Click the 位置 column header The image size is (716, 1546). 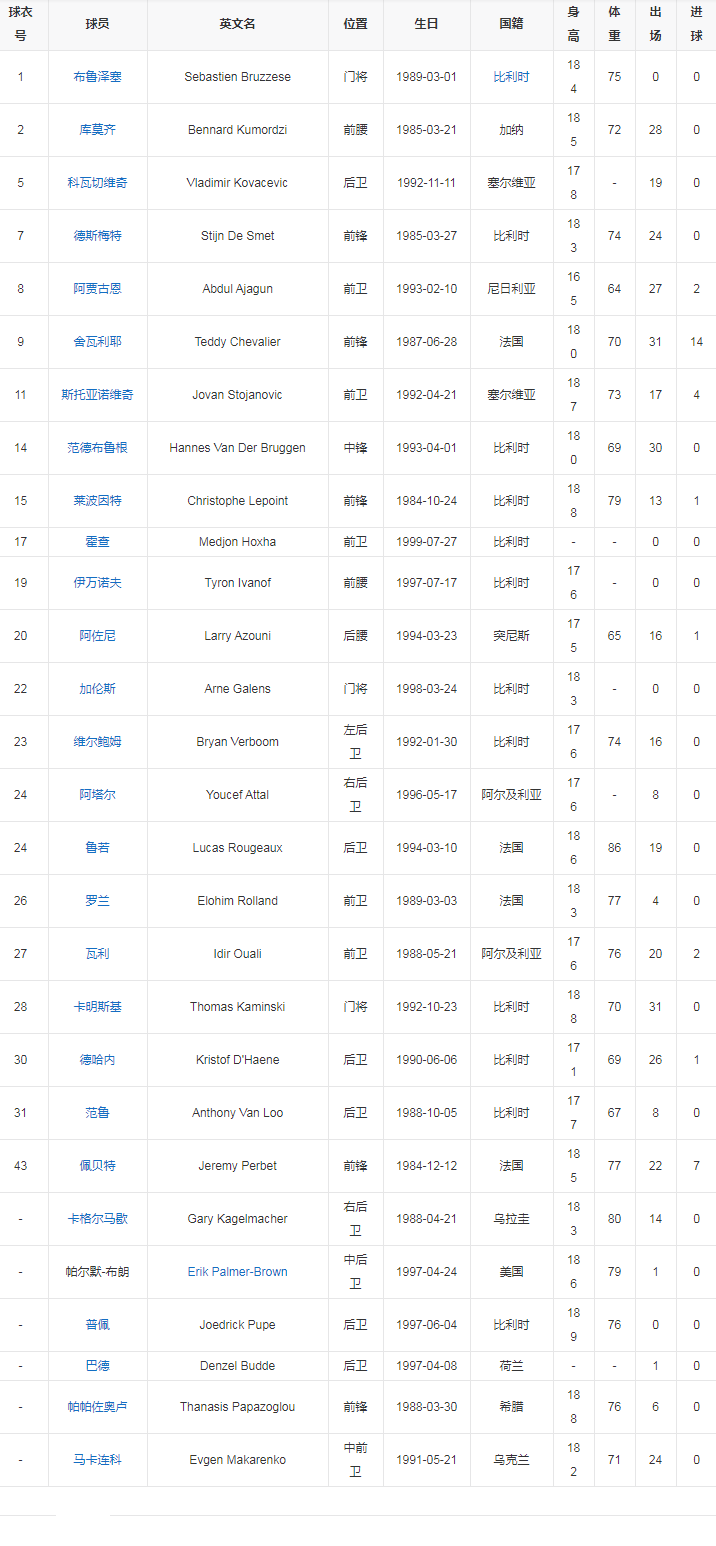[355, 24]
